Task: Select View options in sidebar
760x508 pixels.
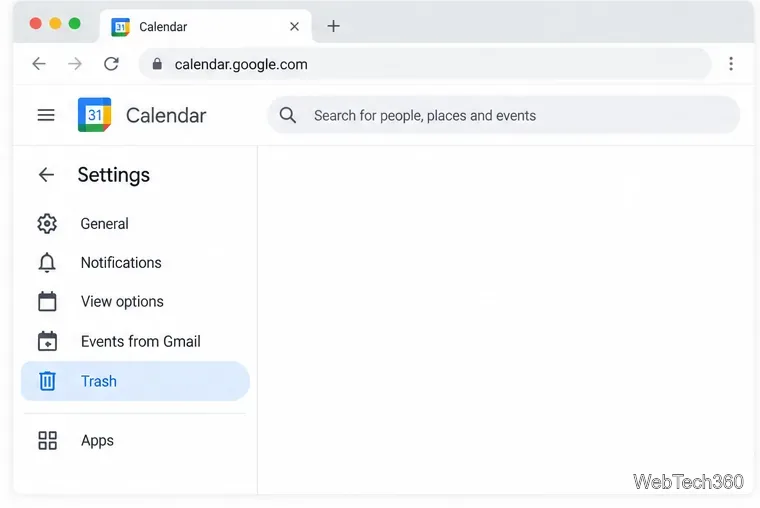Action: click(135, 302)
